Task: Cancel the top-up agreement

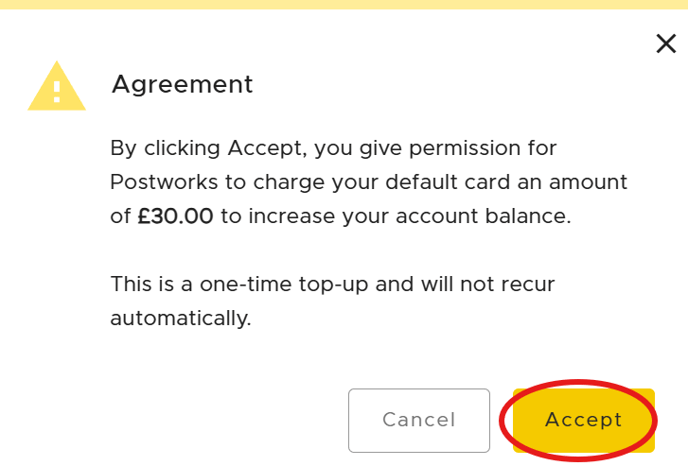Action: pos(419,420)
